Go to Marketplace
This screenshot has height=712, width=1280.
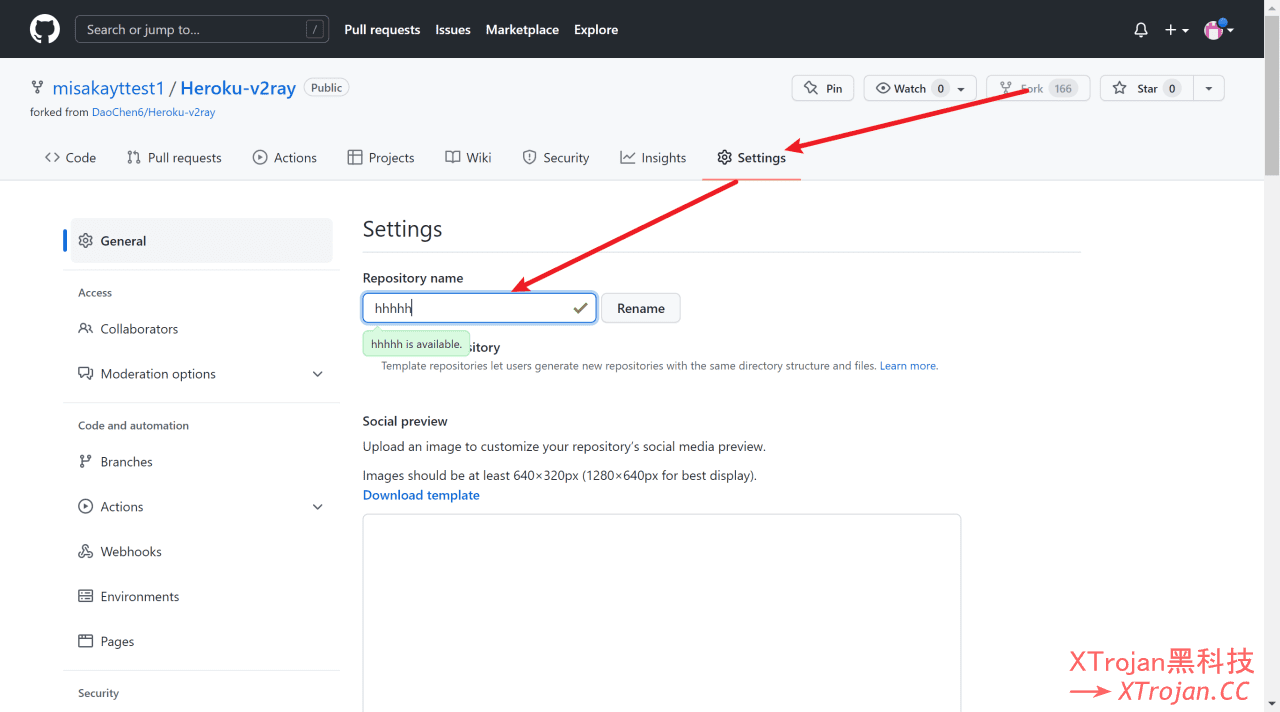[x=522, y=30]
